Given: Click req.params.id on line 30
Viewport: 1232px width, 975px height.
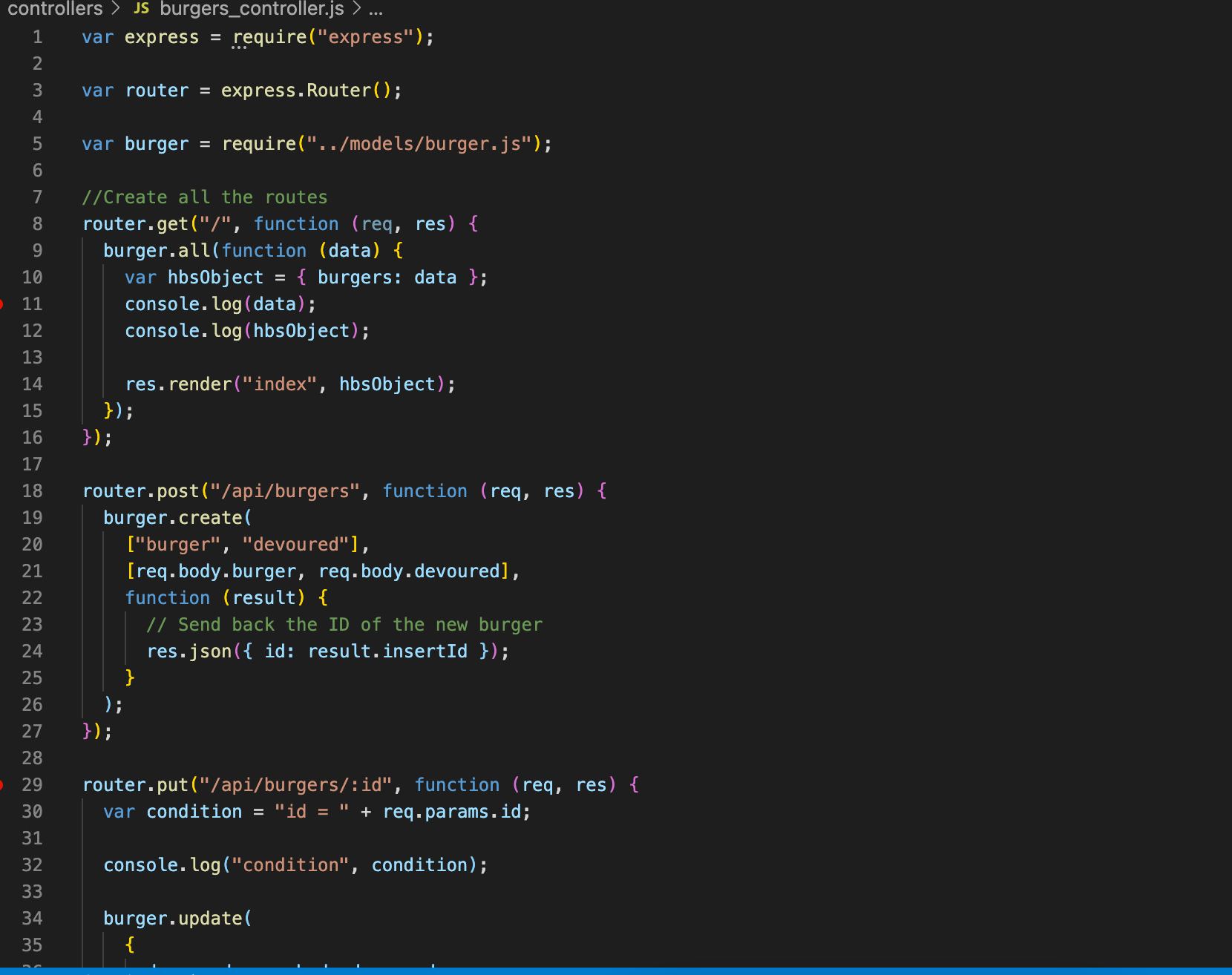Looking at the screenshot, I should 452,812.
